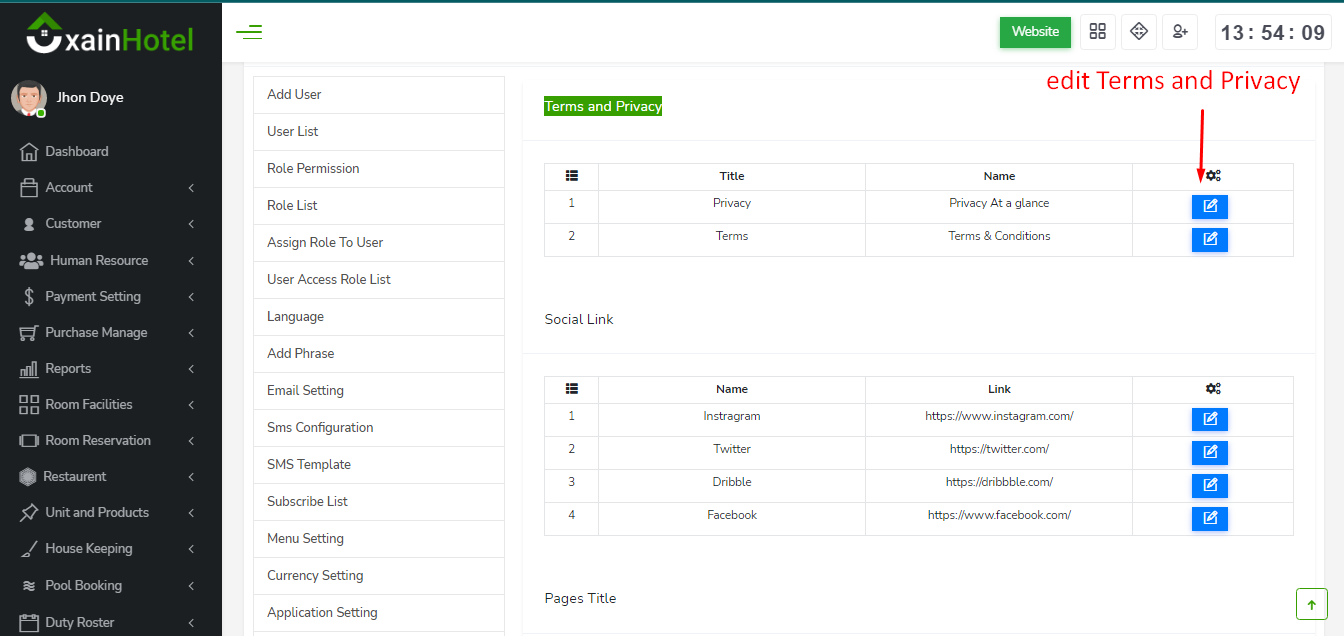1344x636 pixels.
Task: Edit the Instragram social link
Action: (1209, 419)
